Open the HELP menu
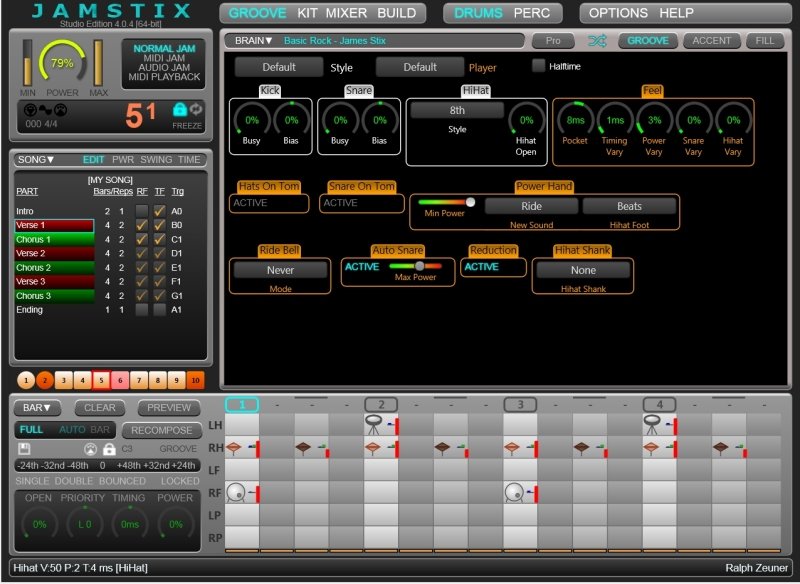This screenshot has width=800, height=584. 676,13
